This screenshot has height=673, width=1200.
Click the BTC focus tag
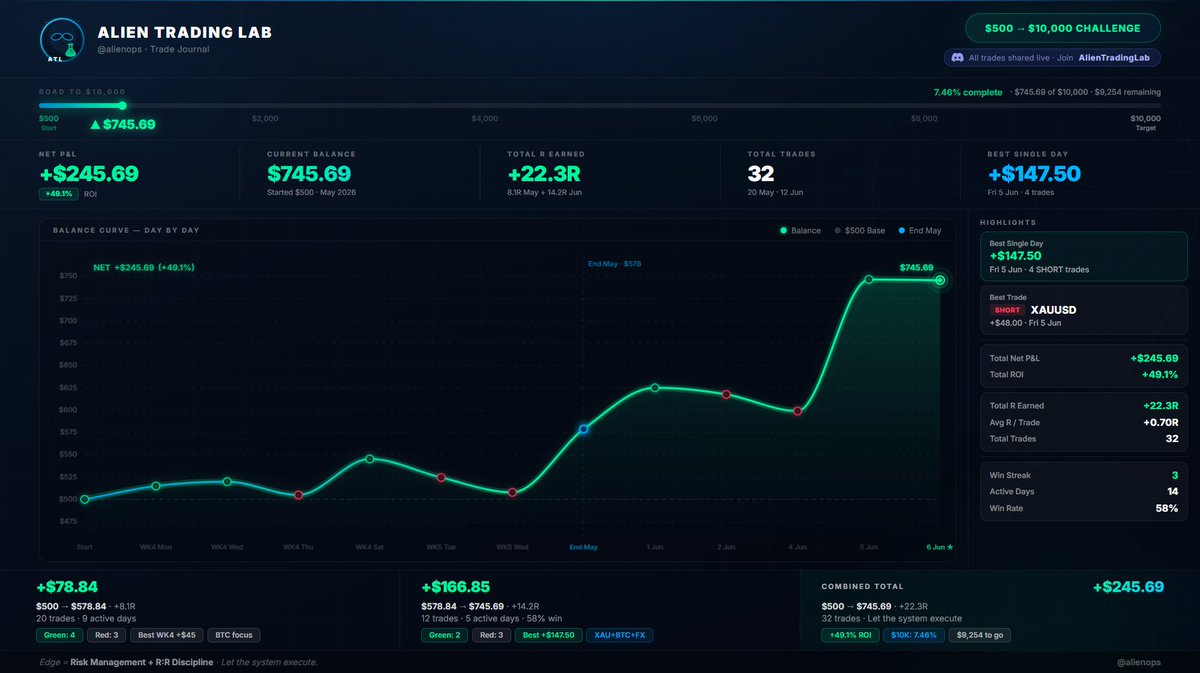coord(232,635)
